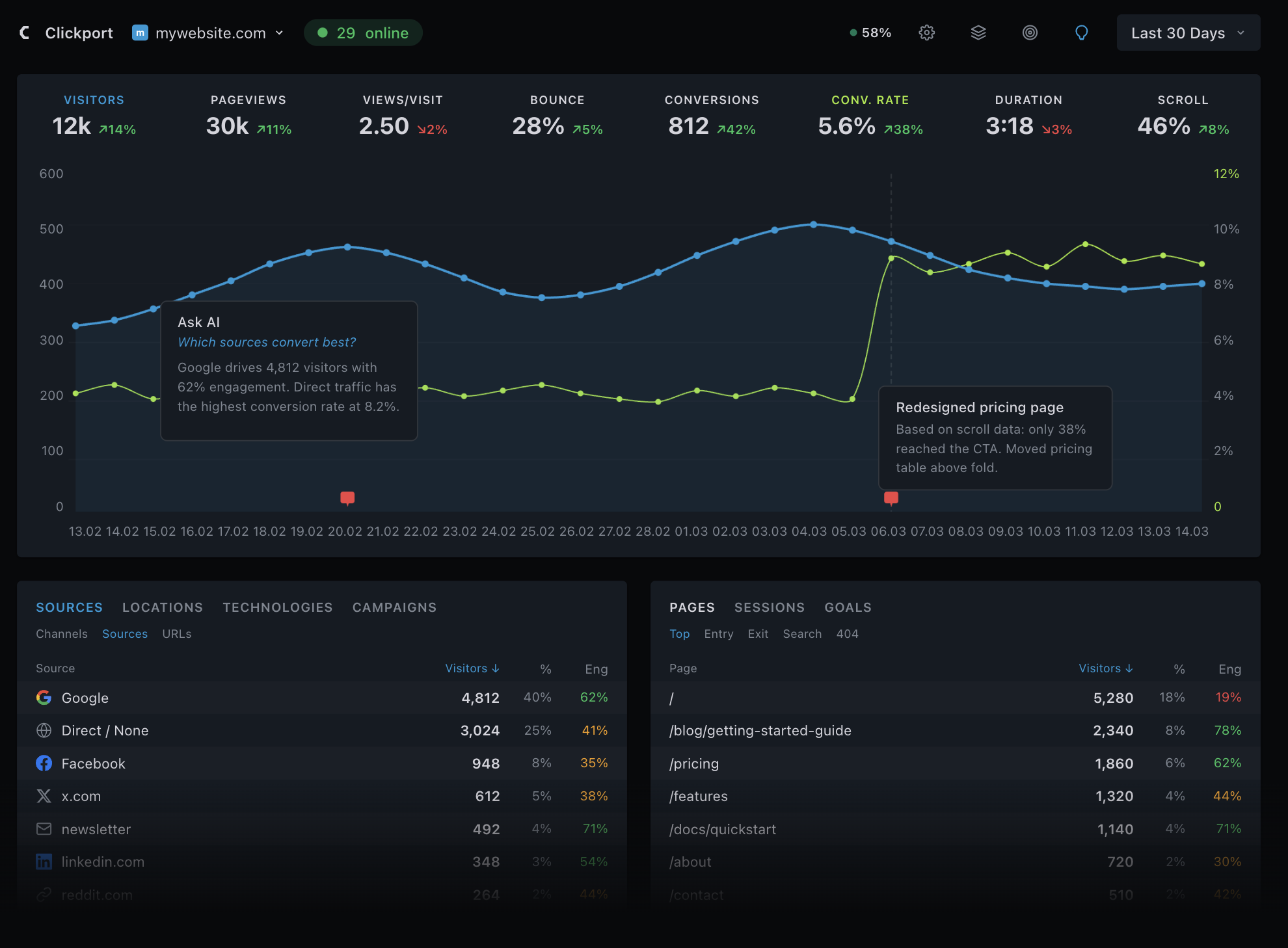Sort sources table by Visitors column
Viewport: 1288px width, 948px height.
click(472, 668)
